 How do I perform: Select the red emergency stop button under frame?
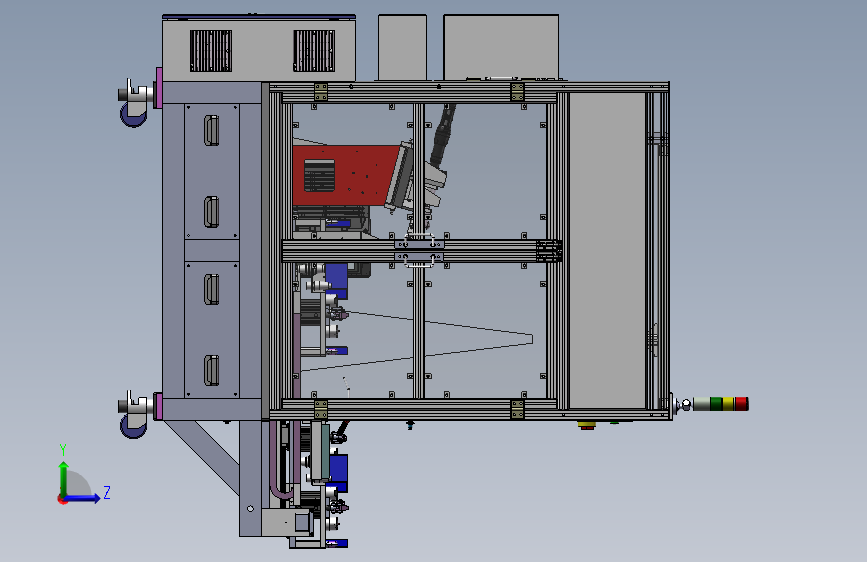coord(587,425)
